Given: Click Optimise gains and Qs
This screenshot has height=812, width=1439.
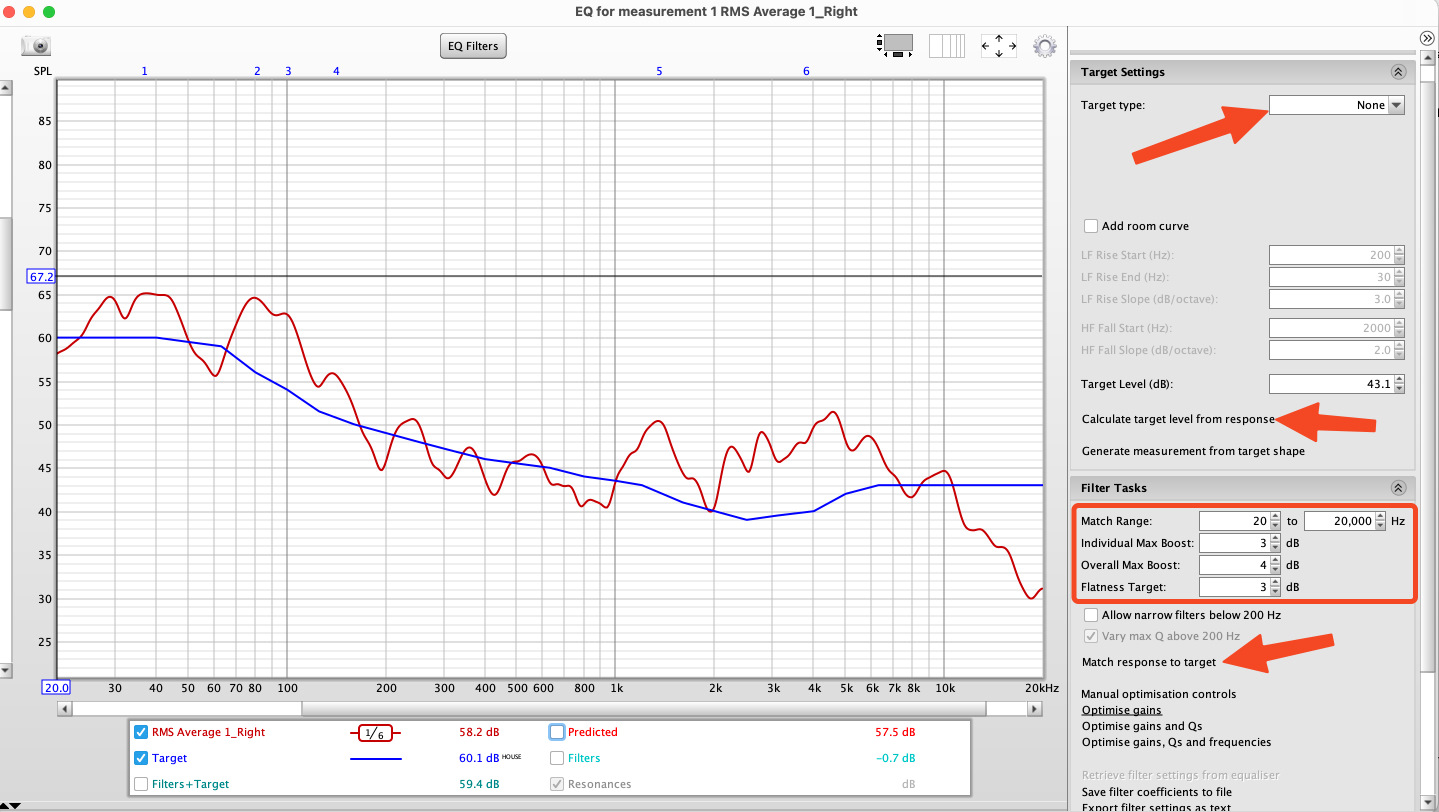Looking at the screenshot, I should (1142, 726).
